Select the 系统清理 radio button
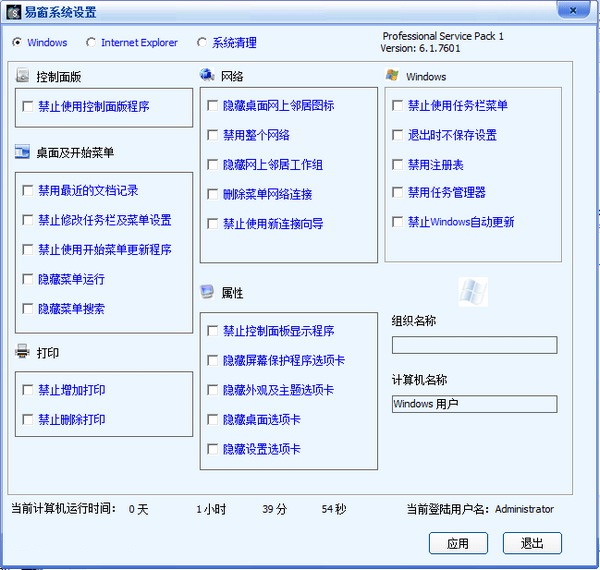 click(202, 42)
